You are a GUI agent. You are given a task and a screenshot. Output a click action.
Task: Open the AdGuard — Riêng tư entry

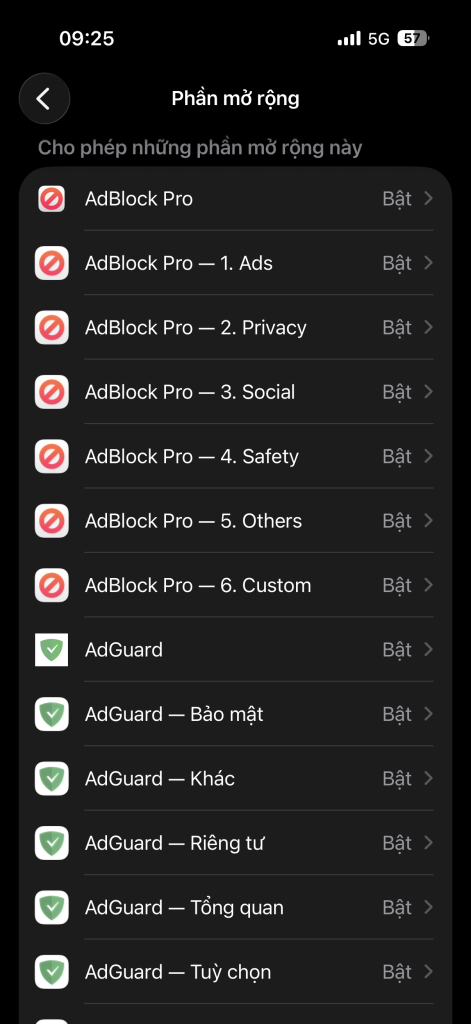(x=235, y=843)
